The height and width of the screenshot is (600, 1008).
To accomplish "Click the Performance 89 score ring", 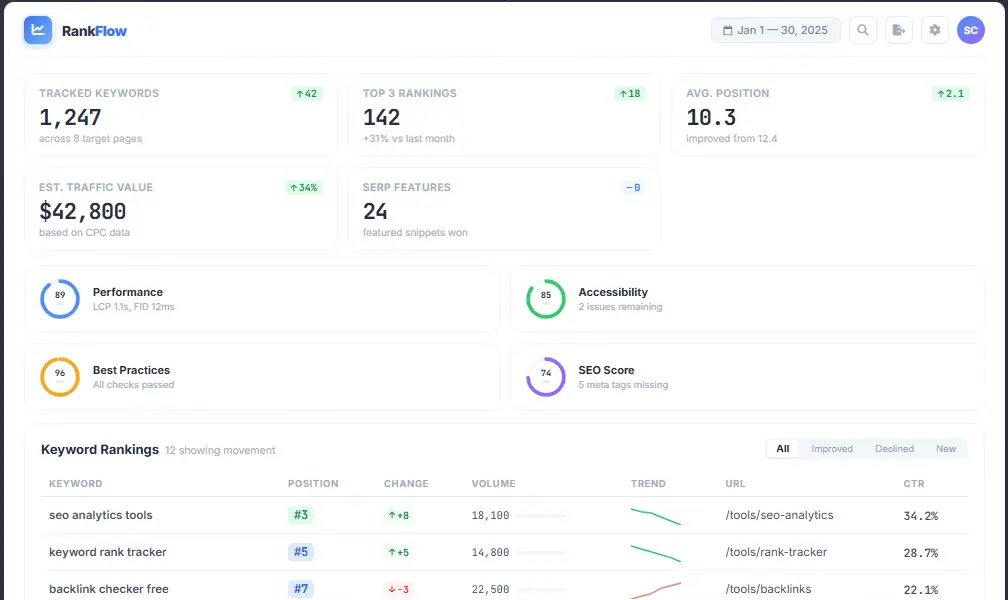I will click(60, 298).
